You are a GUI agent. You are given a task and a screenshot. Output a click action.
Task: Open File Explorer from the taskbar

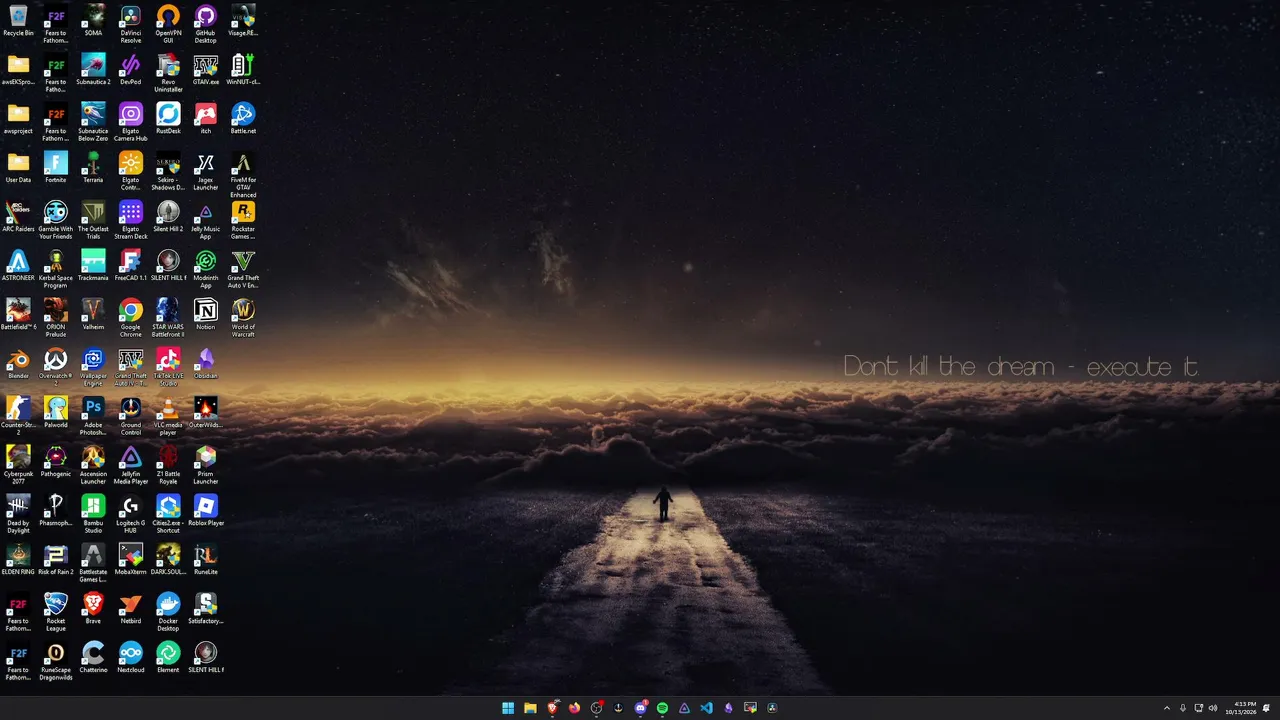[x=530, y=708]
